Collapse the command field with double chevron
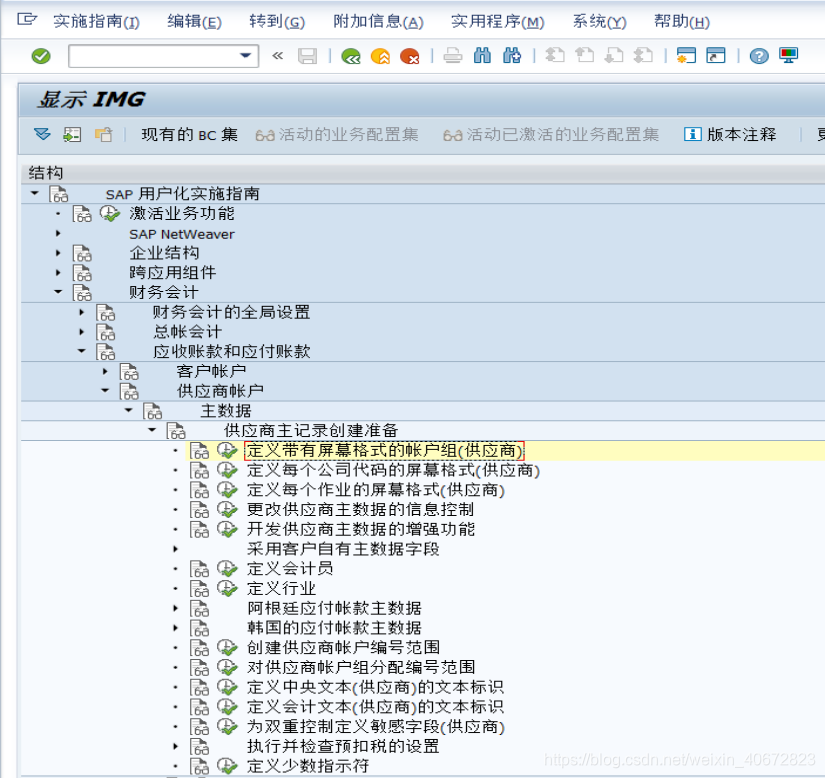 (x=278, y=56)
